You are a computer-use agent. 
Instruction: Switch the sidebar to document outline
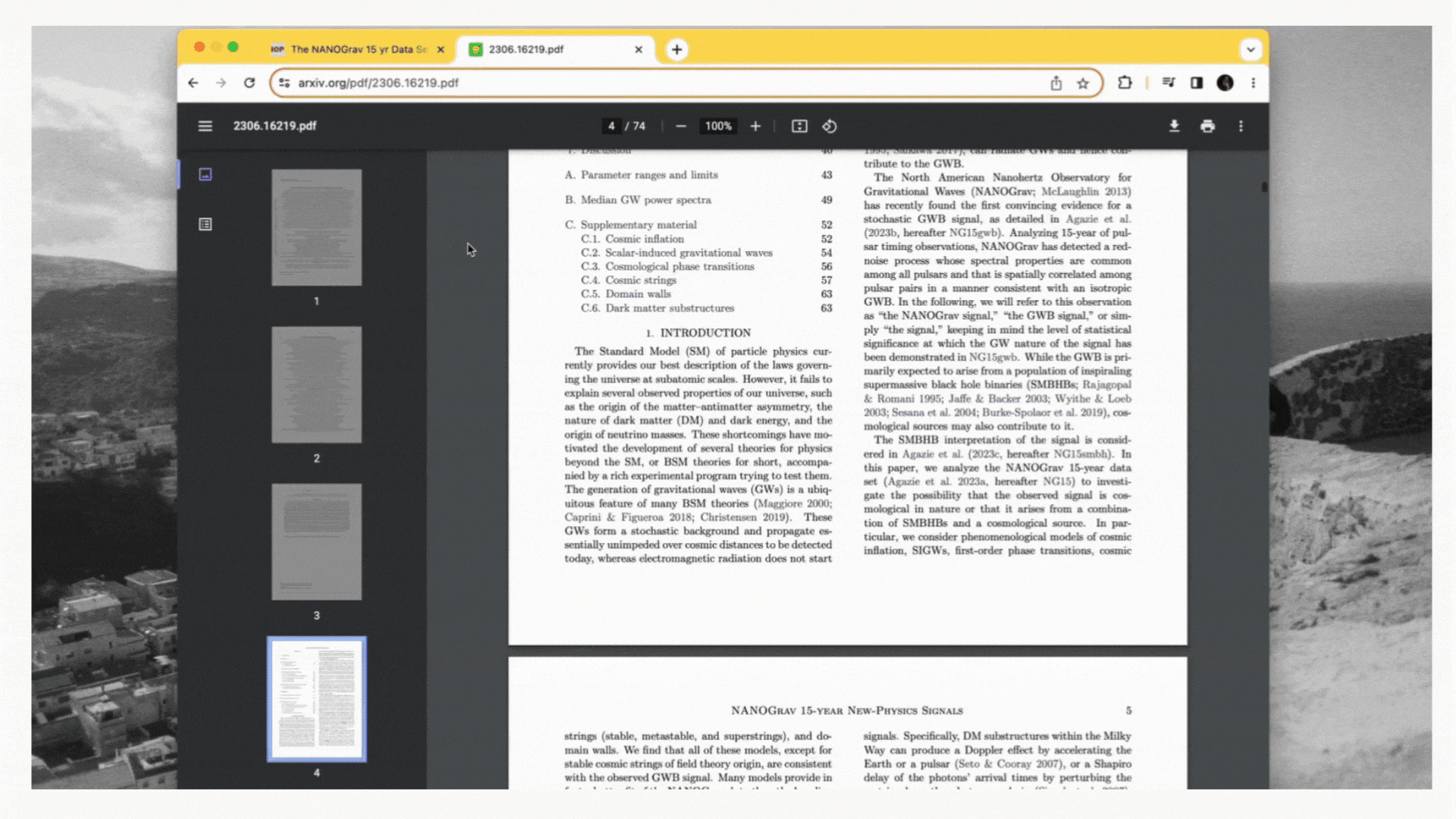click(205, 224)
